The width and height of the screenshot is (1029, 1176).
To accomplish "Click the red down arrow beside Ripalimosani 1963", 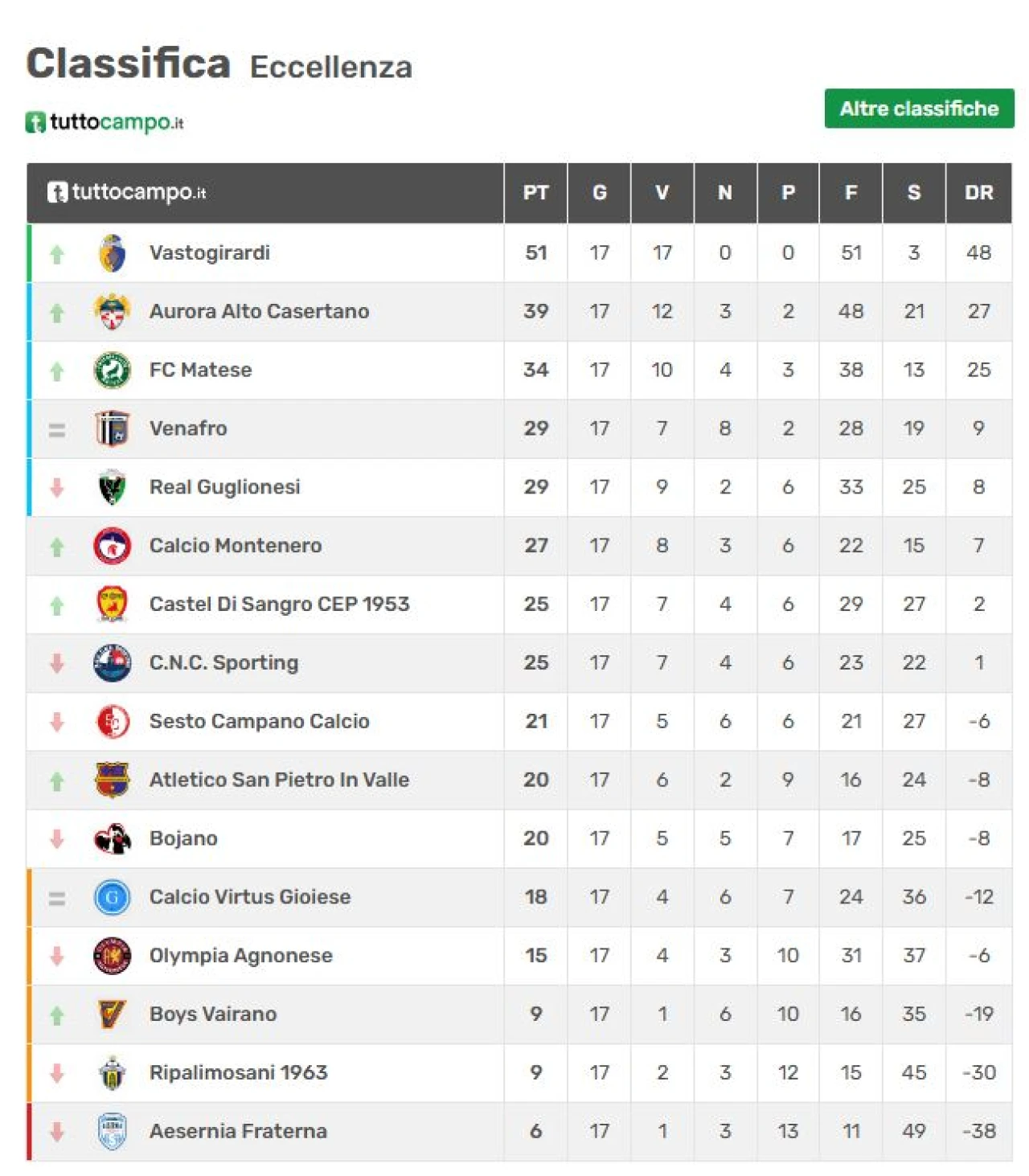I will [x=57, y=1073].
